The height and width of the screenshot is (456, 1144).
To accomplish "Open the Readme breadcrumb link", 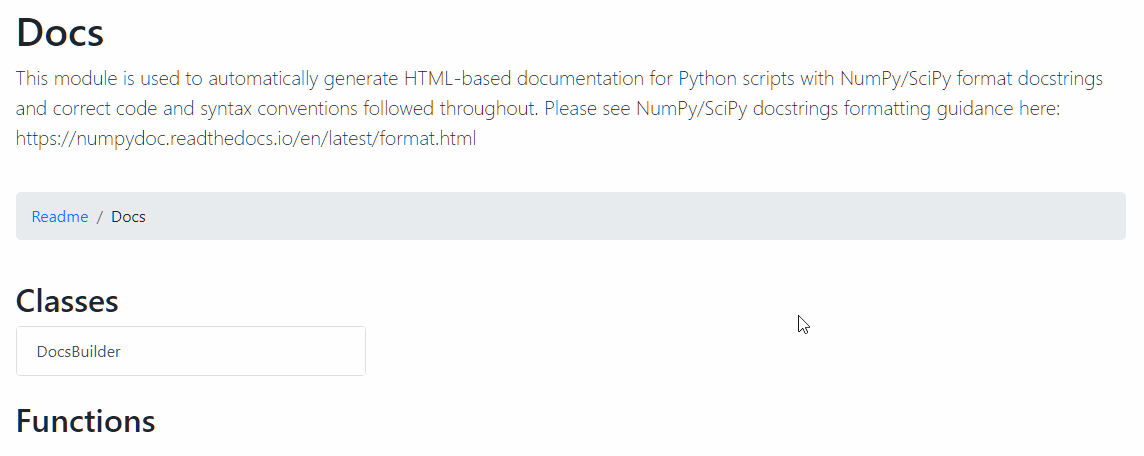I will click(60, 217).
